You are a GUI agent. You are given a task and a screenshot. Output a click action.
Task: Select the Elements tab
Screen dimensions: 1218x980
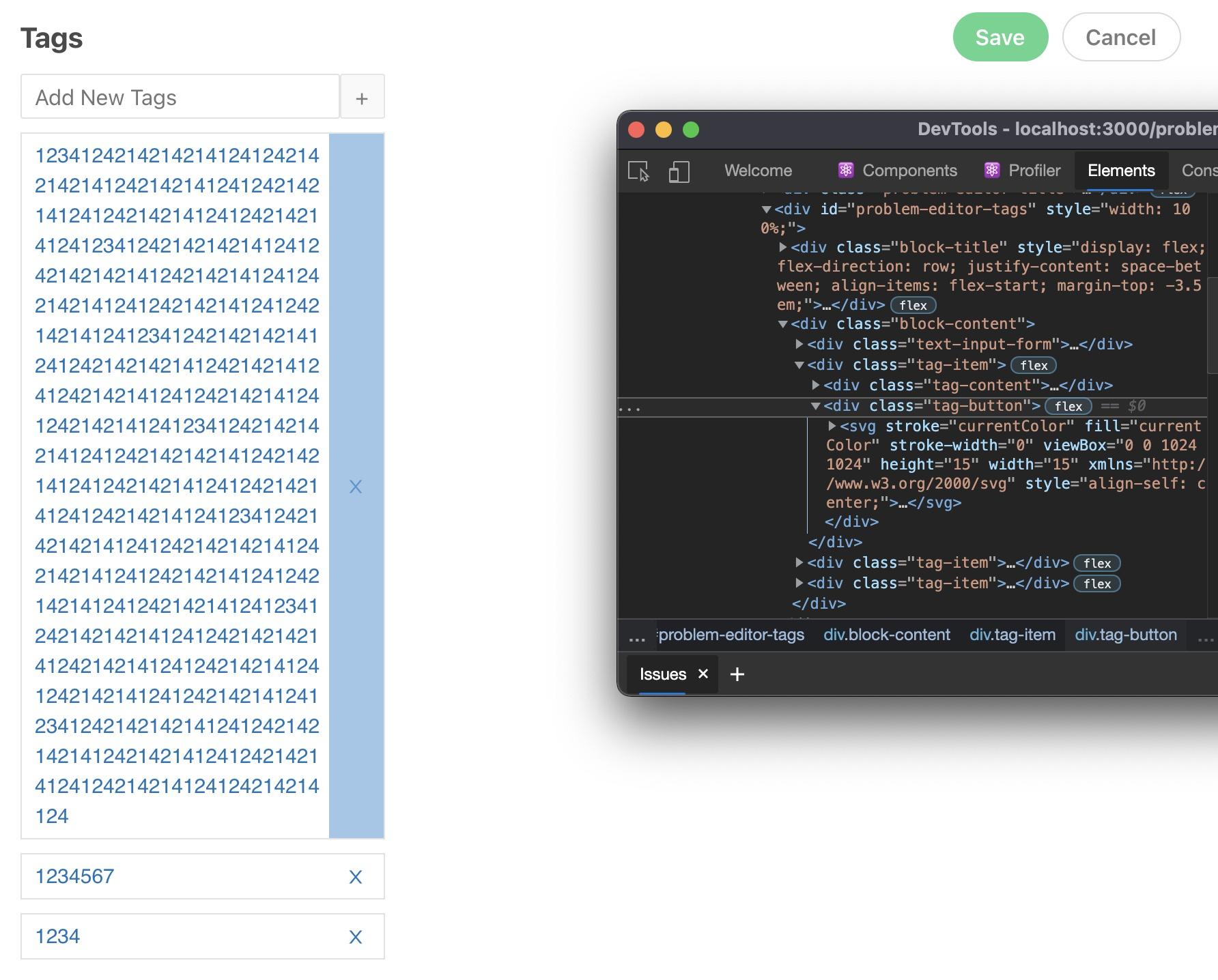point(1121,171)
